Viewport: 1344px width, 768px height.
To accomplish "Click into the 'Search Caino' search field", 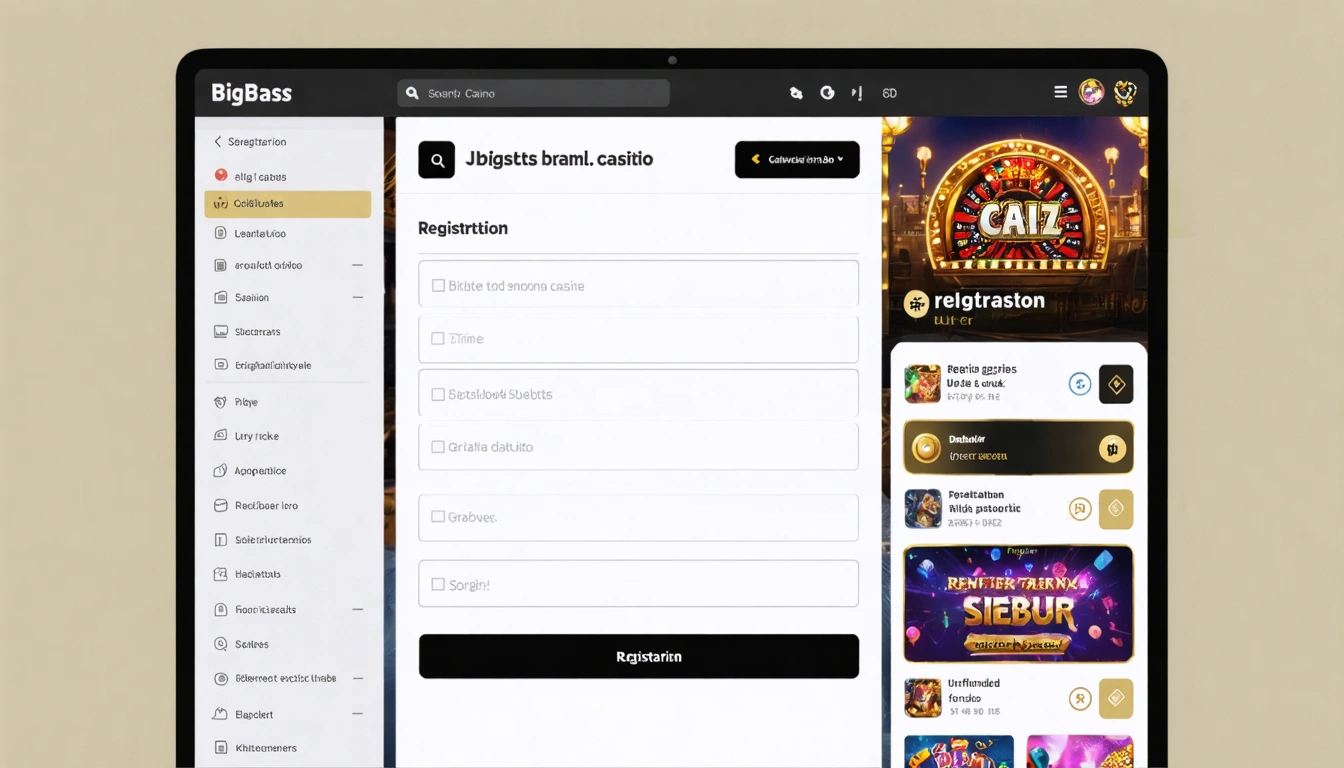I will point(533,93).
